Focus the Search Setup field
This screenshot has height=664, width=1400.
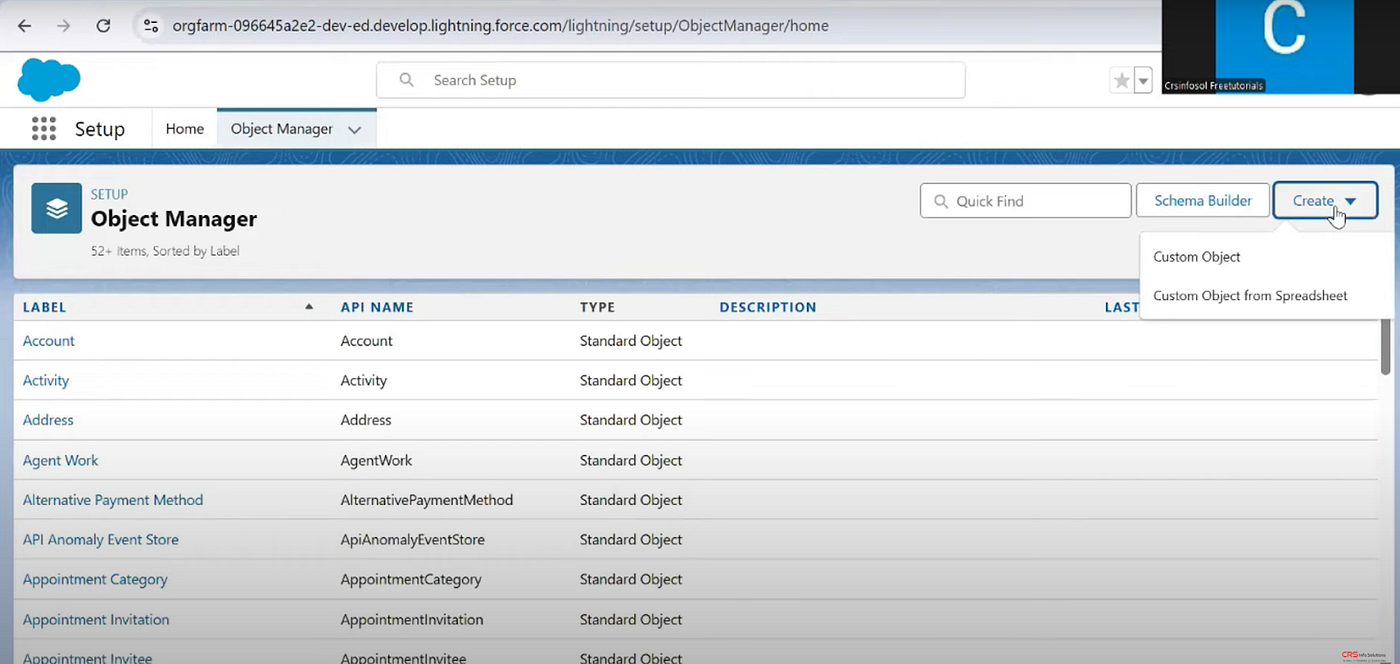coord(671,80)
